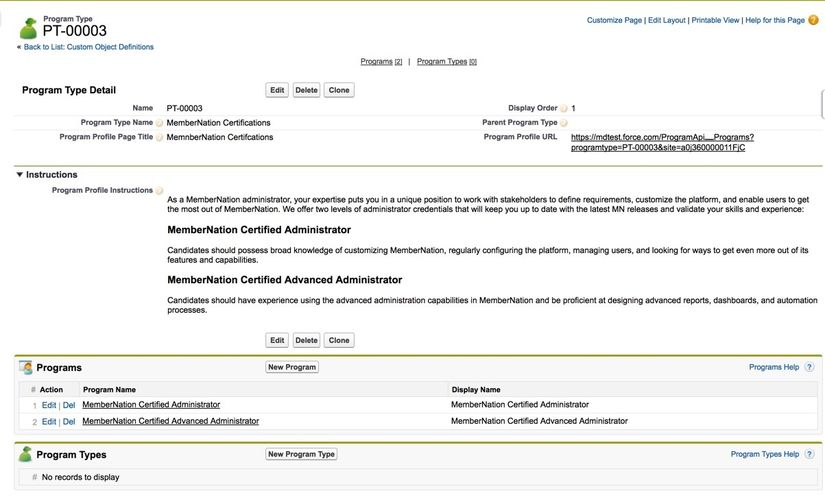Click the help bubble next to Program Profile Instructions
This screenshot has height=498, width=825.
tap(159, 190)
